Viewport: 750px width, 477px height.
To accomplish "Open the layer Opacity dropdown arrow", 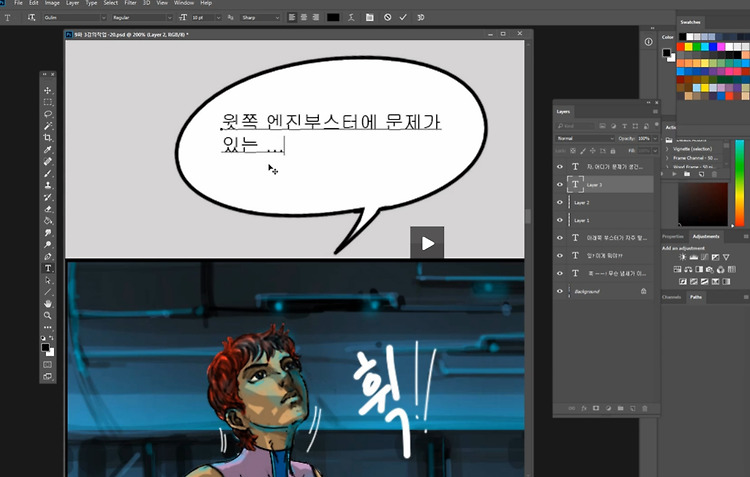I will click(x=655, y=138).
